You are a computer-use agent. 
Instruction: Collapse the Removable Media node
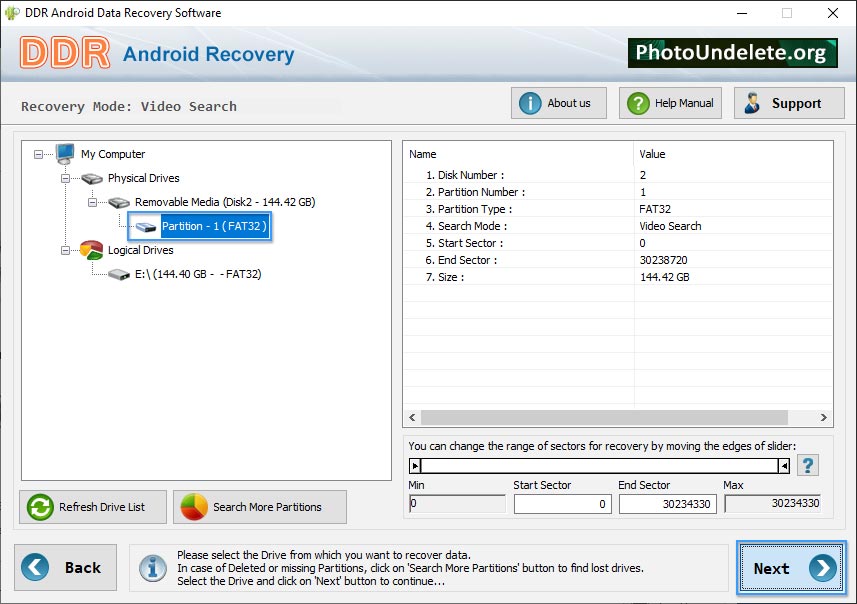(x=92, y=203)
